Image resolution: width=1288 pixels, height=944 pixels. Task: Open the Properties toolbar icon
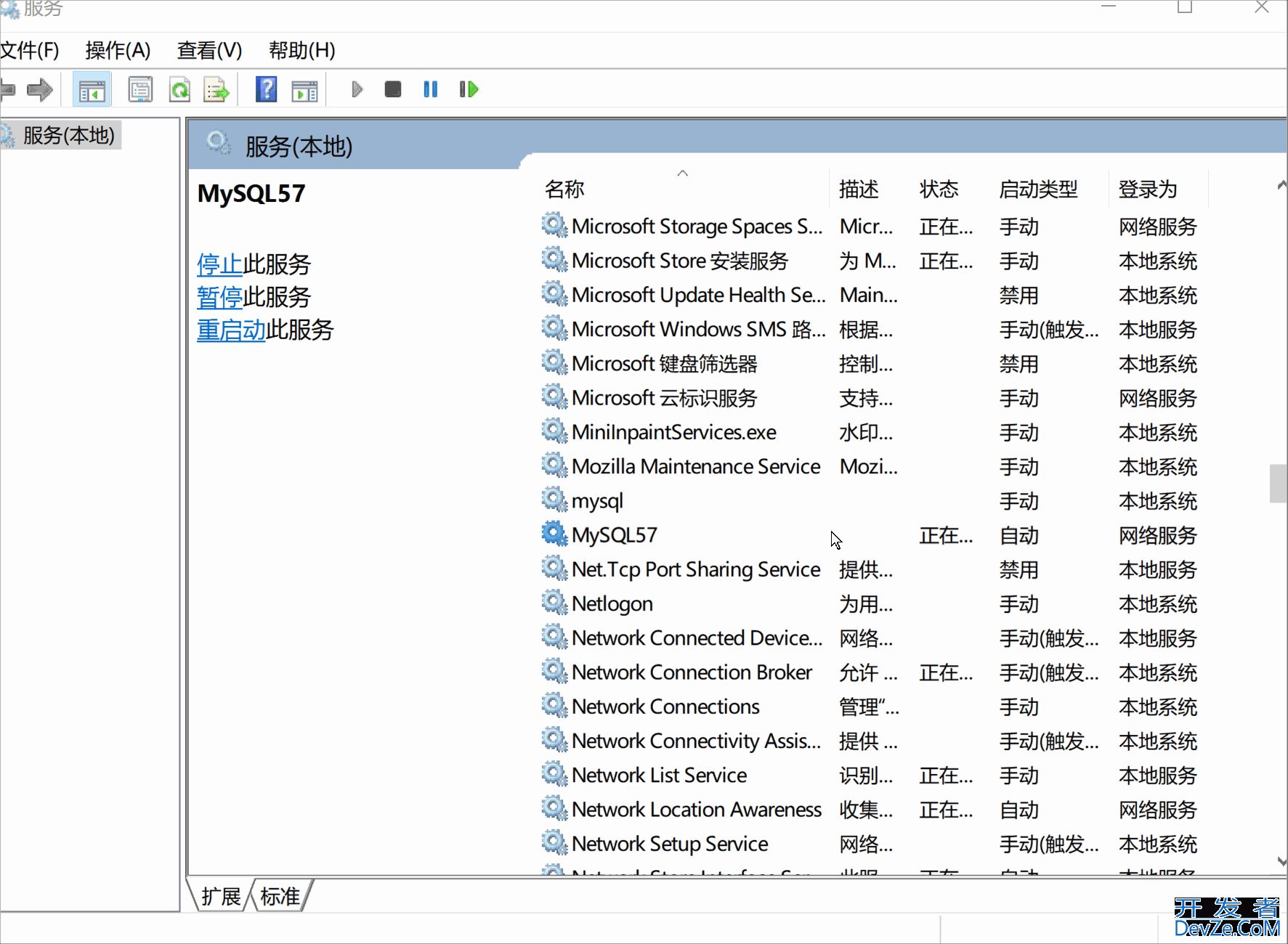click(140, 90)
